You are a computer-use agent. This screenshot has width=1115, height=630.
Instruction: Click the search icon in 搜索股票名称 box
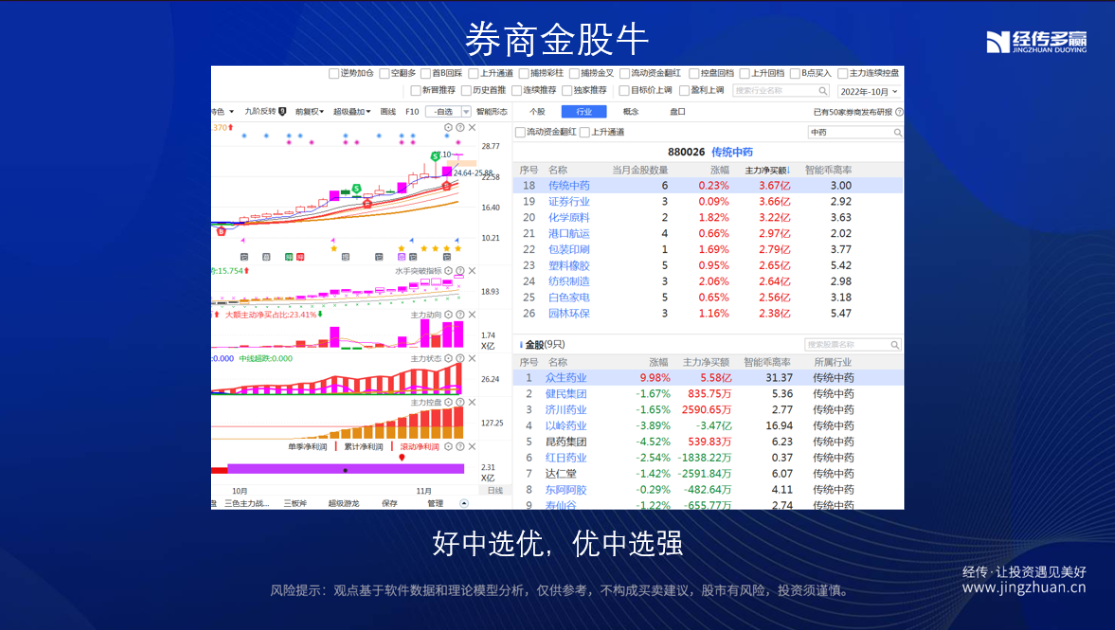[895, 345]
